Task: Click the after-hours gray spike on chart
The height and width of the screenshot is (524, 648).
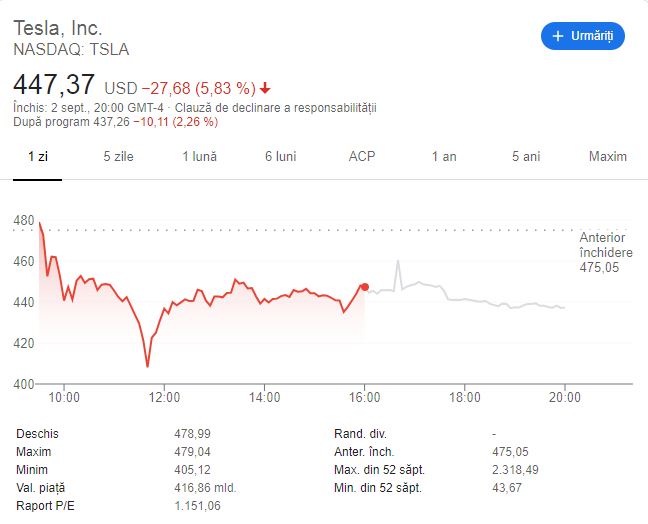Action: coord(398,261)
